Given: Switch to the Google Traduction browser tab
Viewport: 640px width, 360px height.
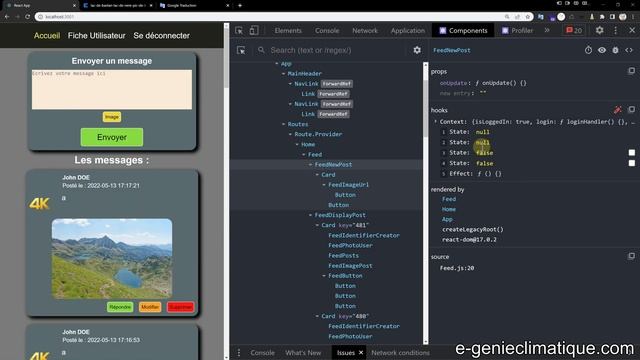Looking at the screenshot, I should (193, 5).
